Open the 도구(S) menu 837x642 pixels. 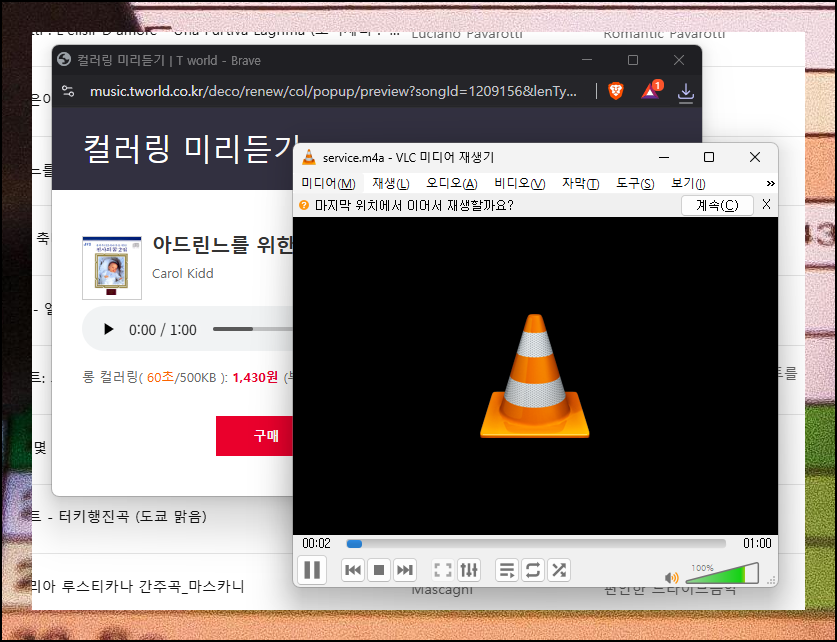635,184
